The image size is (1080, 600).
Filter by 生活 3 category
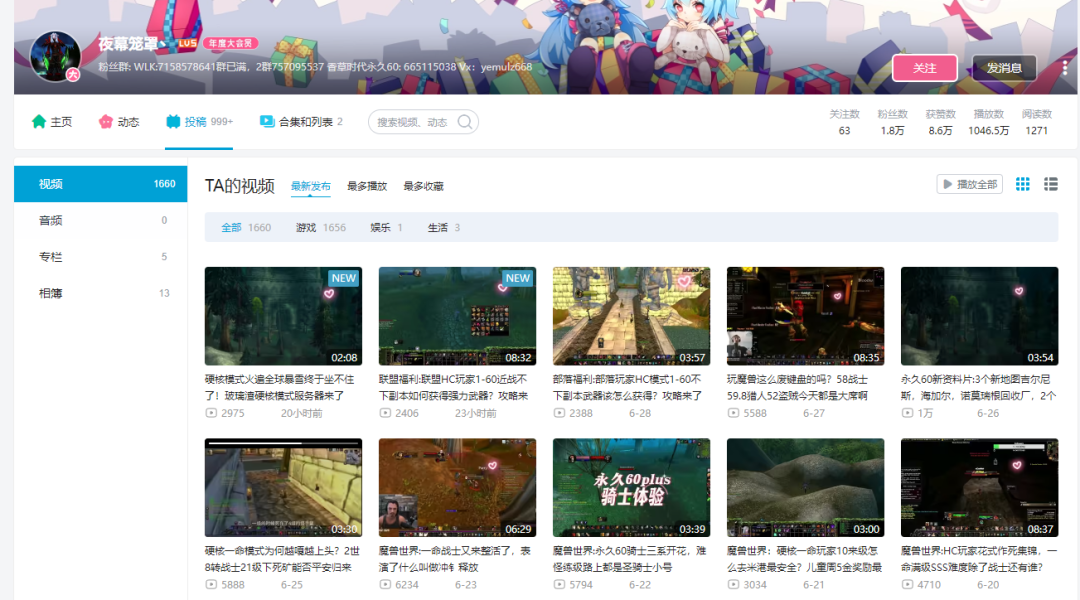pyautogui.click(x=444, y=227)
